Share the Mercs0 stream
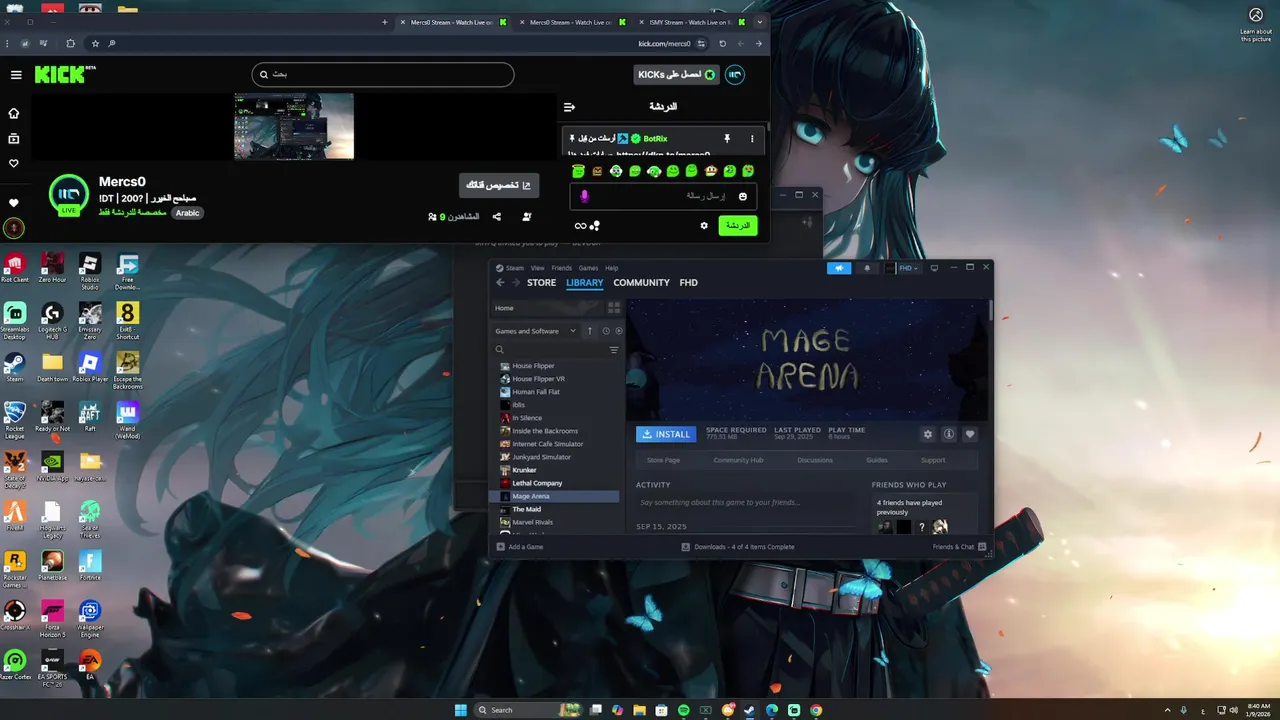1280x720 pixels. 497,216
